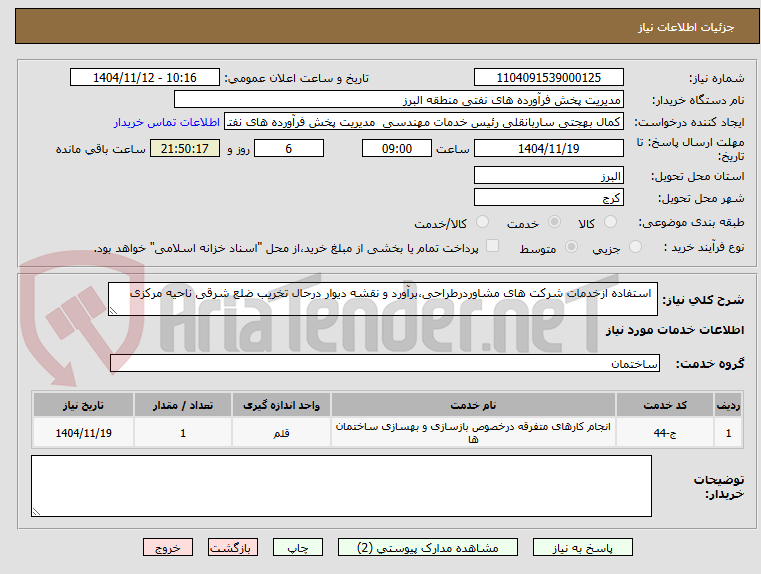The image size is (761, 574).
Task: Click the گروه خدمت field ساختمان
Action: click(385, 363)
